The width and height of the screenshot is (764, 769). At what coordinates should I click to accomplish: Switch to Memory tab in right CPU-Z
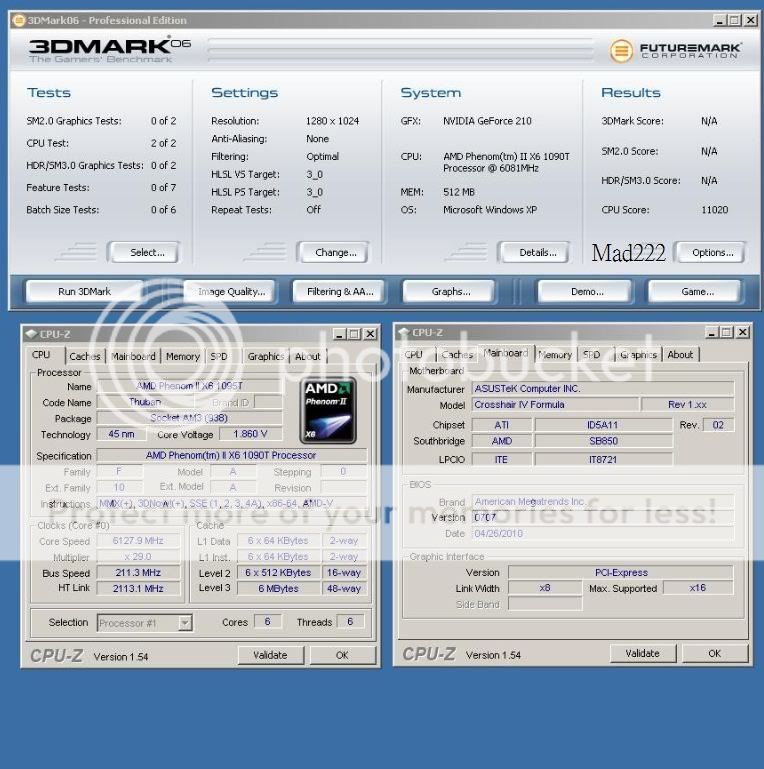pyautogui.click(x=555, y=355)
